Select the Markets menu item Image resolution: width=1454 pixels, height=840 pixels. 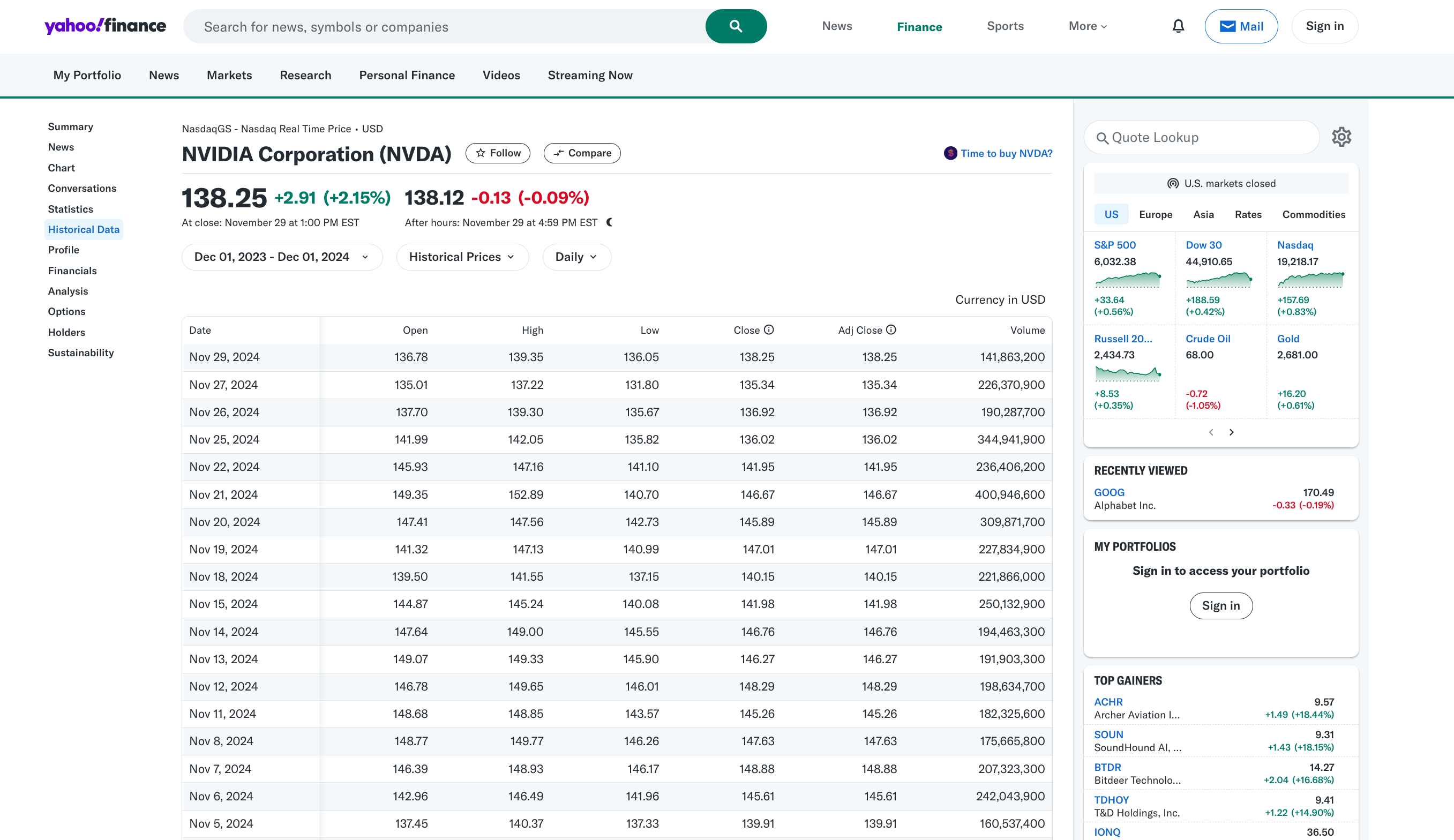(x=229, y=75)
